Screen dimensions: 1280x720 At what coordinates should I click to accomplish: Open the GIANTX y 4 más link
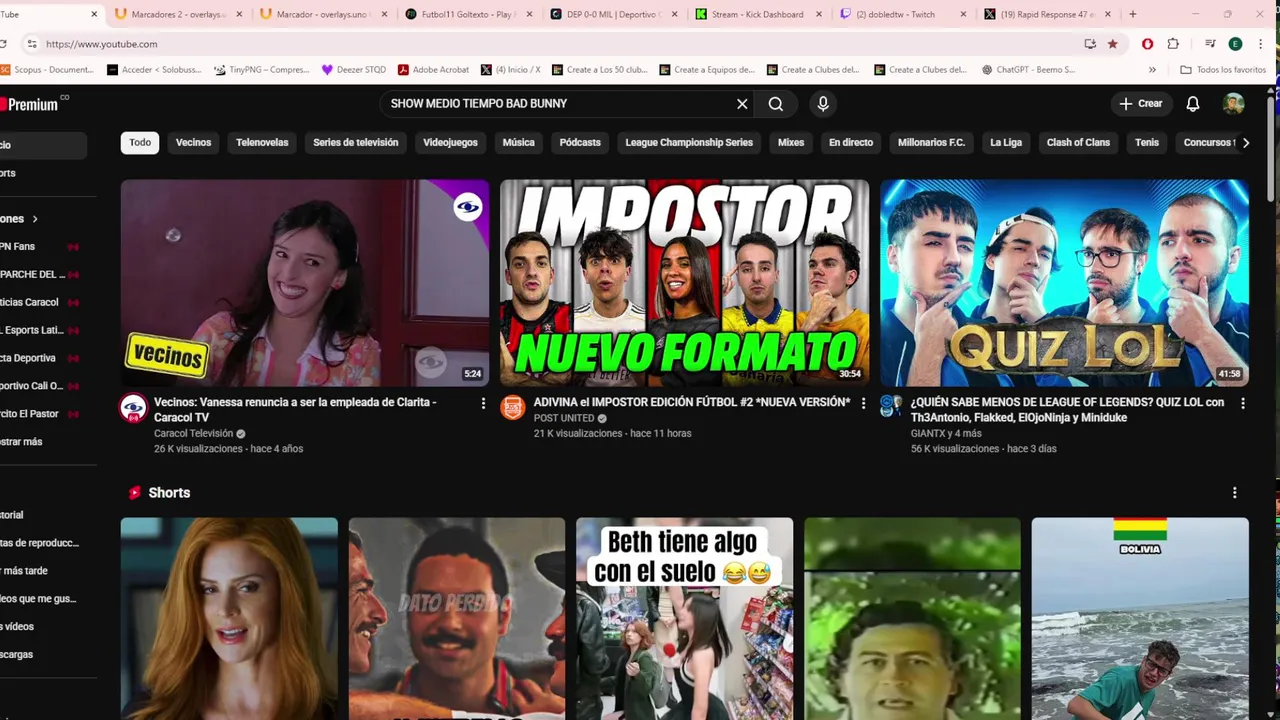[946, 434]
